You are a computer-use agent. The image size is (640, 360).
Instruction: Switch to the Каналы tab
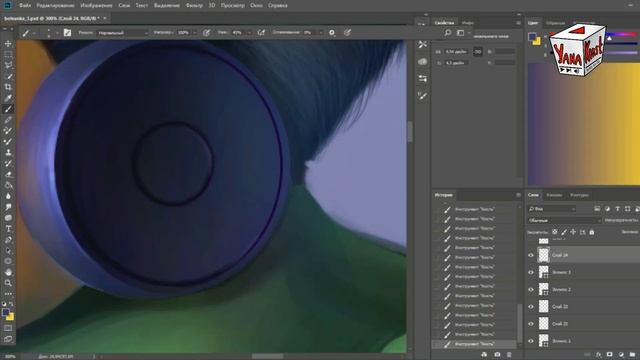(x=554, y=195)
